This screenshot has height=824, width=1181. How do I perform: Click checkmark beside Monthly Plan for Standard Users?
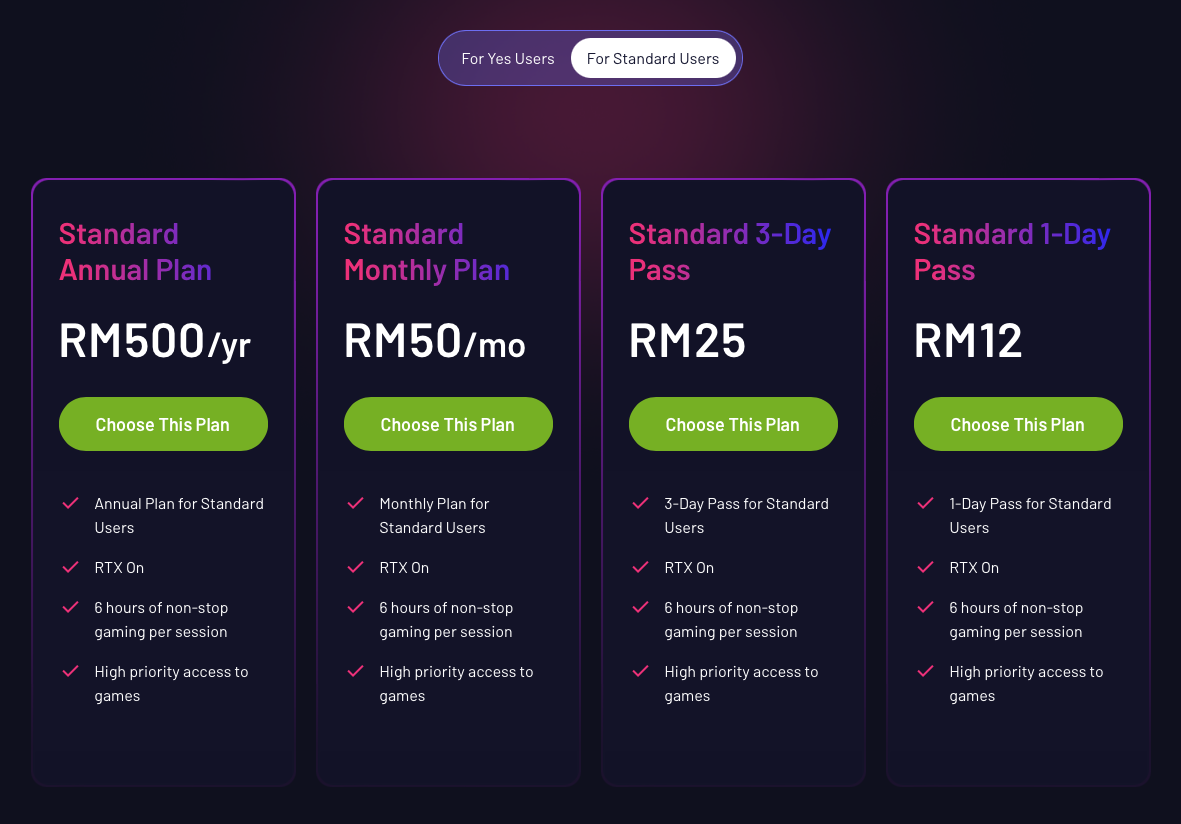click(x=356, y=503)
